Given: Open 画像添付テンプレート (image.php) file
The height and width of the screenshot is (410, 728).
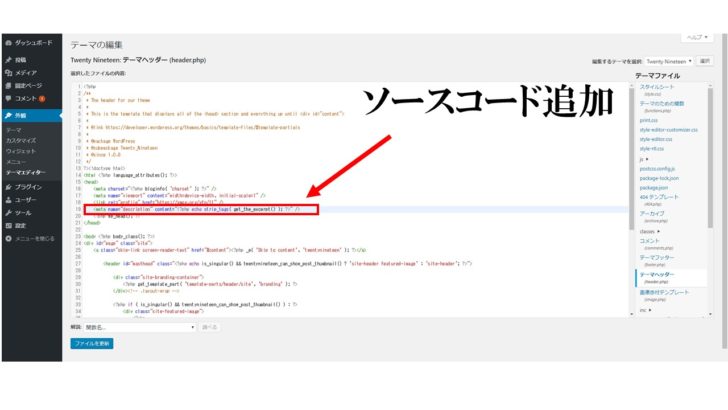Looking at the screenshot, I should [664, 295].
